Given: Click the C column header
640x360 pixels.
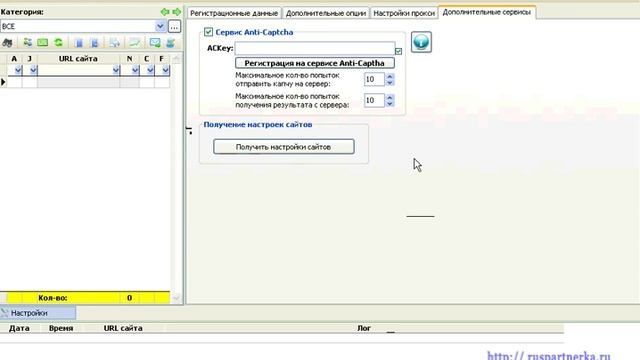Looking at the screenshot, I should click(x=147, y=59).
